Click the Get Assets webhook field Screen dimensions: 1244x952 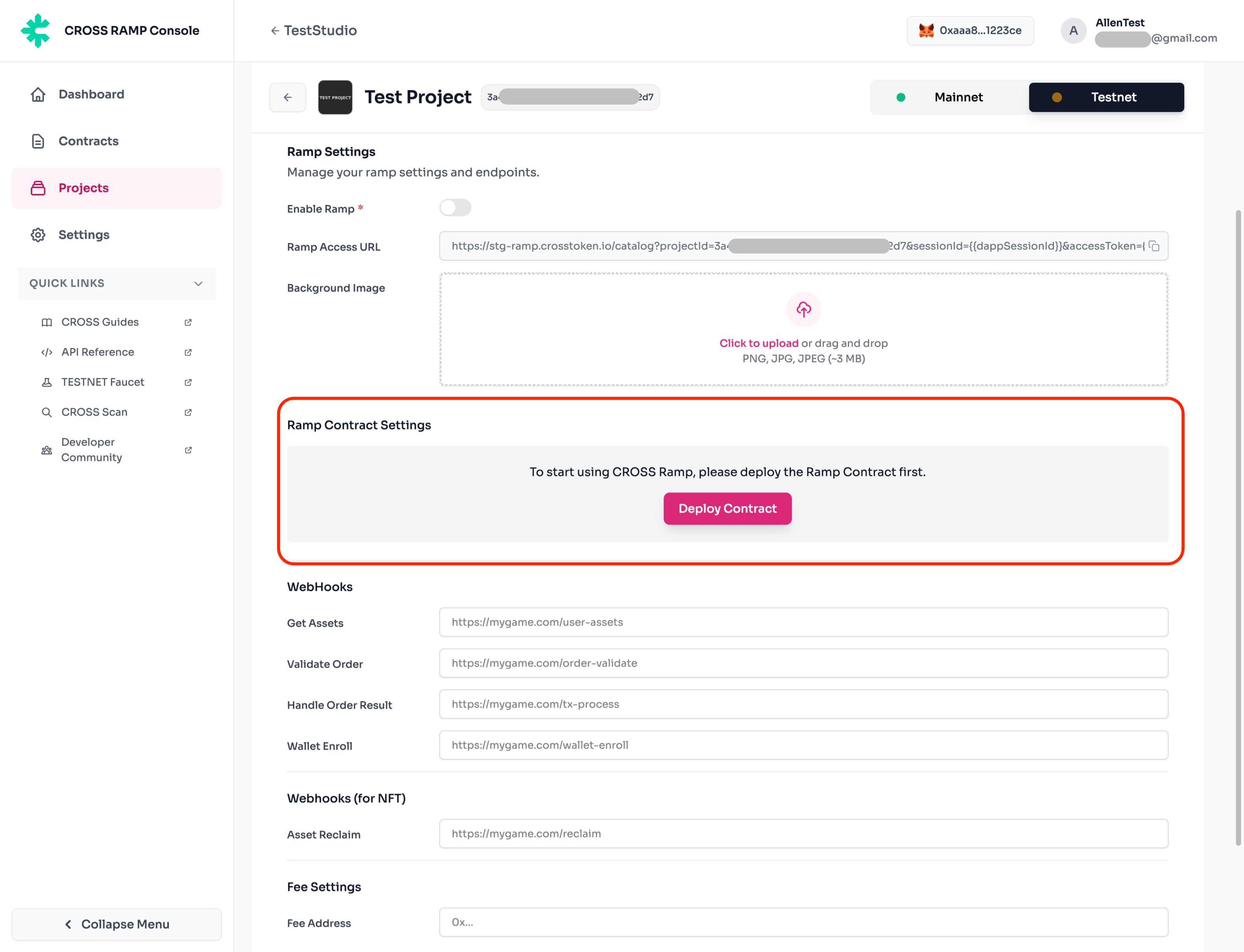pyautogui.click(x=803, y=622)
